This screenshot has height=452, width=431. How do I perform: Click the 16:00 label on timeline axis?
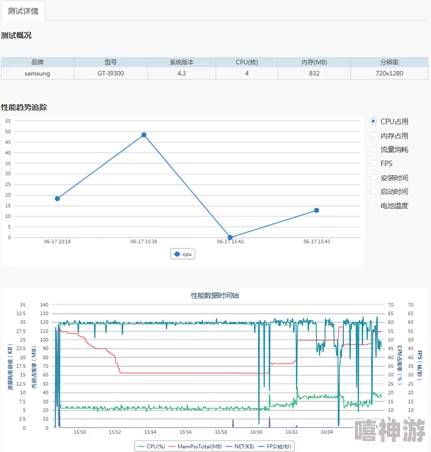(x=256, y=432)
